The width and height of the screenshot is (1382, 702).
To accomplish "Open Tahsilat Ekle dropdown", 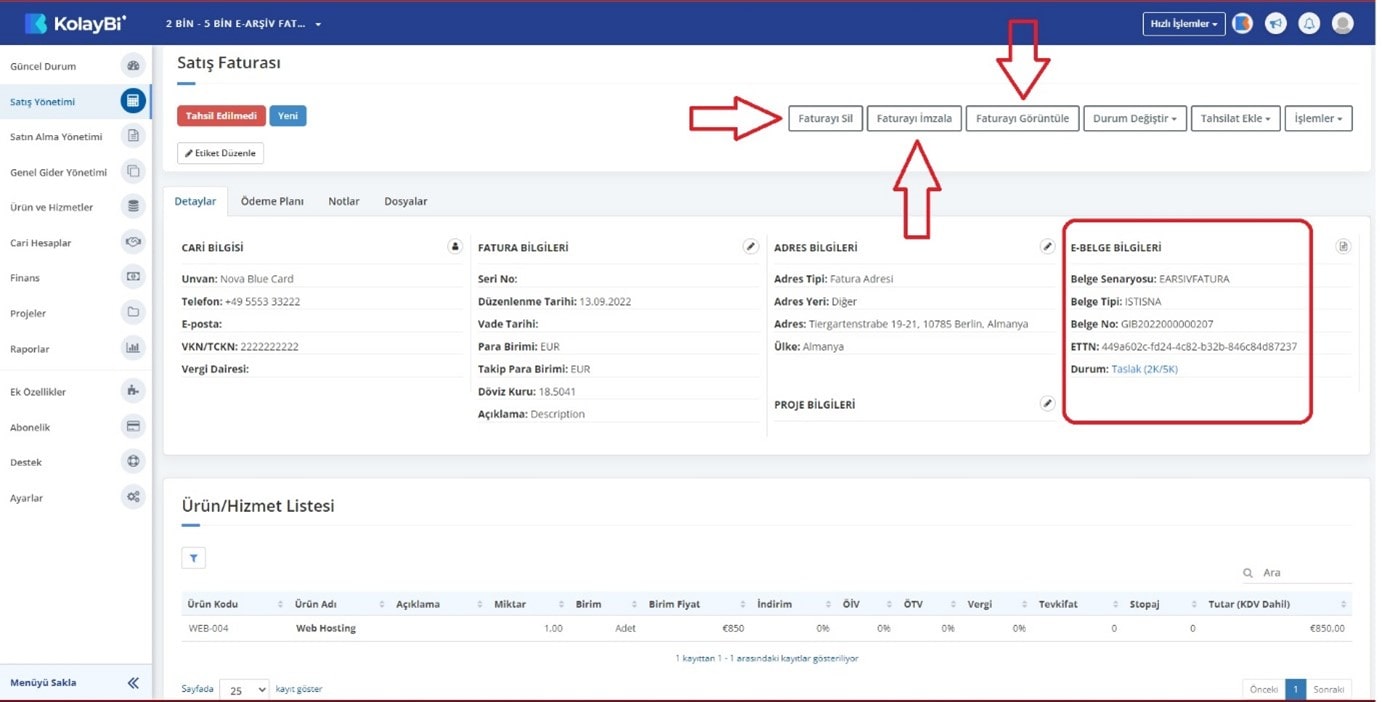I will 1236,118.
